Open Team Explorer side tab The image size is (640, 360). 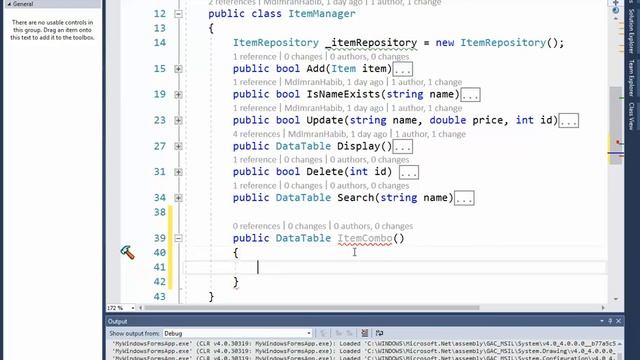[x=631, y=78]
